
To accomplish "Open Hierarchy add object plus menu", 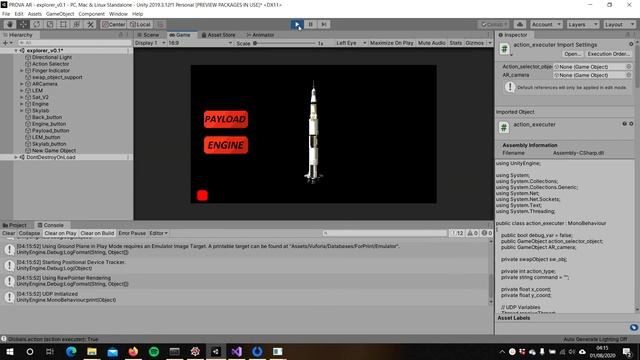I will (x=7, y=43).
